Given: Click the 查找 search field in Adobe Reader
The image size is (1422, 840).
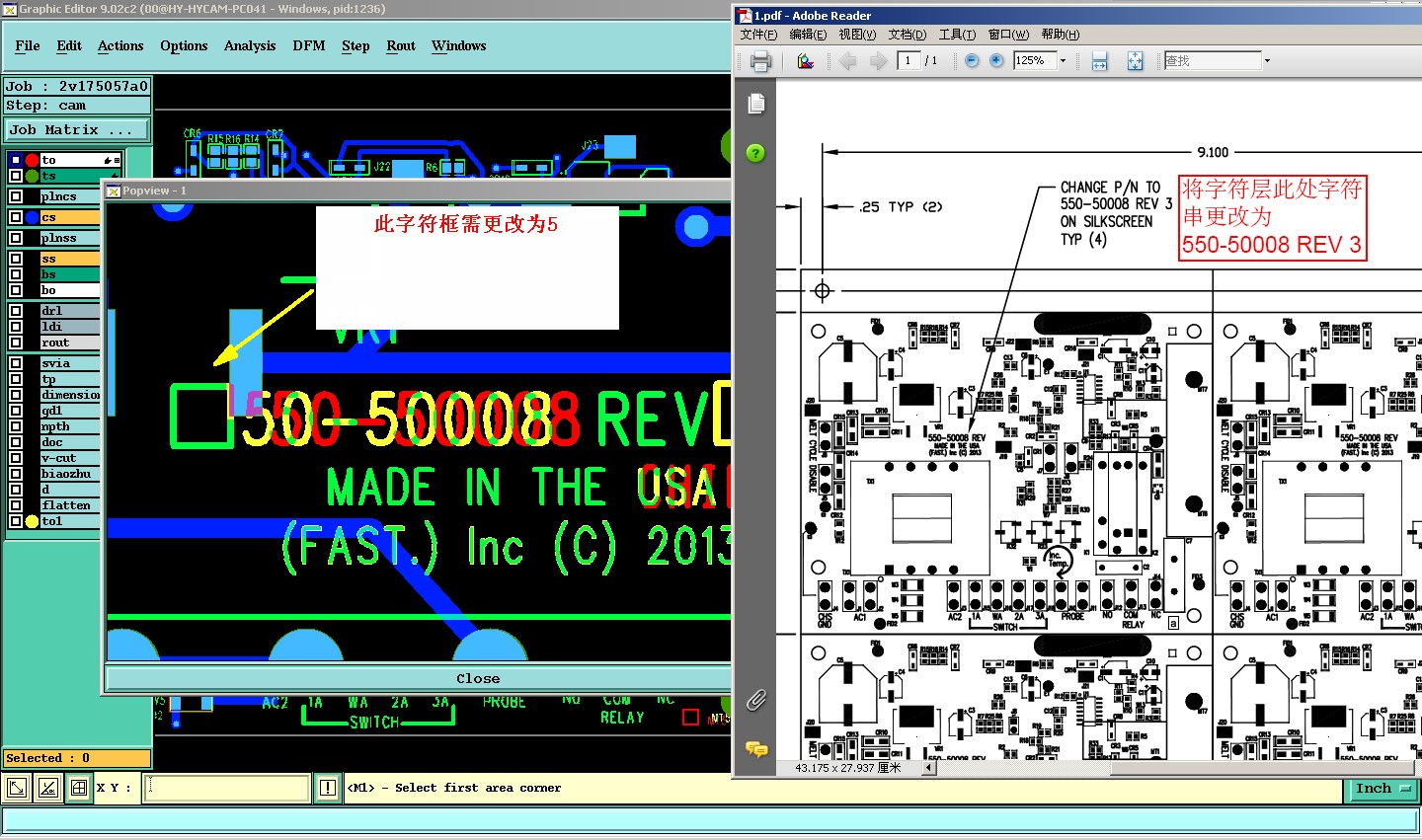Looking at the screenshot, I should [x=1213, y=61].
